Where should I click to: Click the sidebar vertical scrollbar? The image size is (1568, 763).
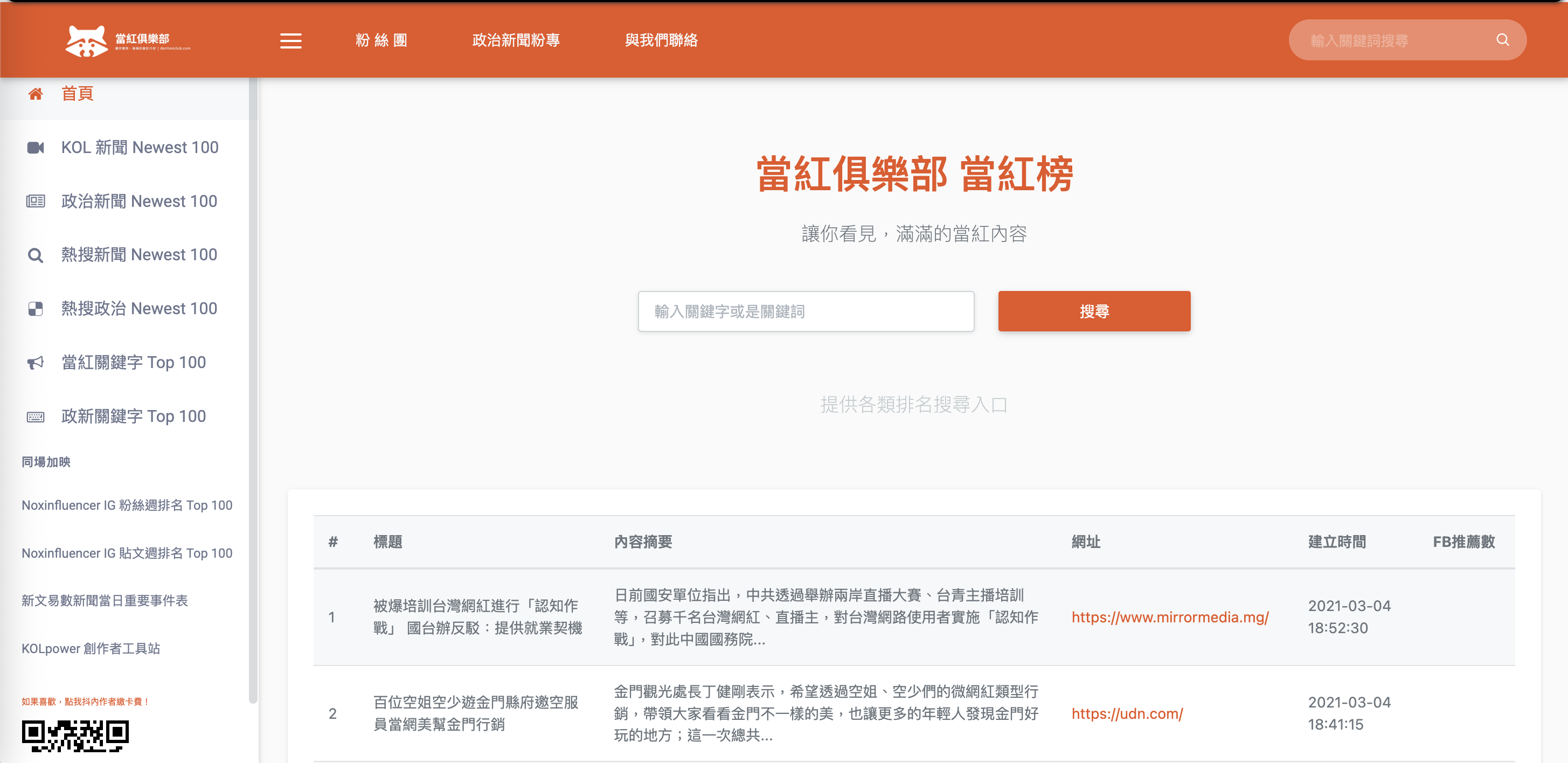pos(253,390)
